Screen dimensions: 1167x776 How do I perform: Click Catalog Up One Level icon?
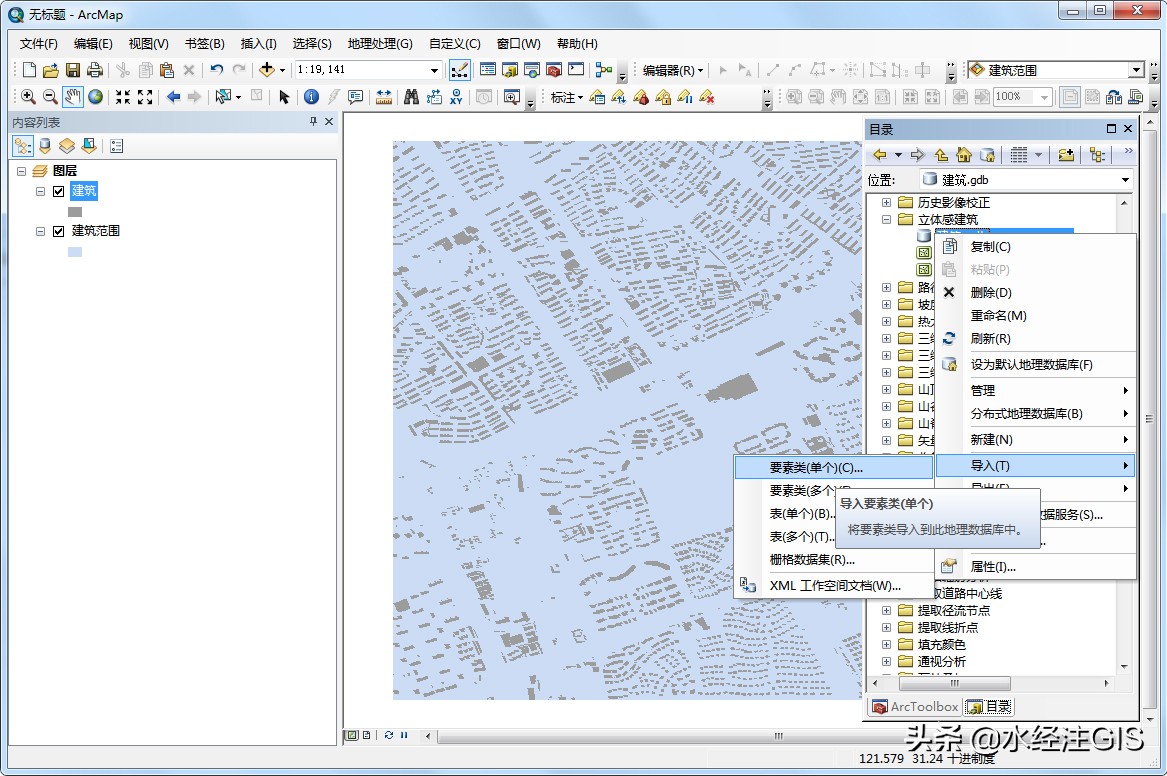[941, 155]
